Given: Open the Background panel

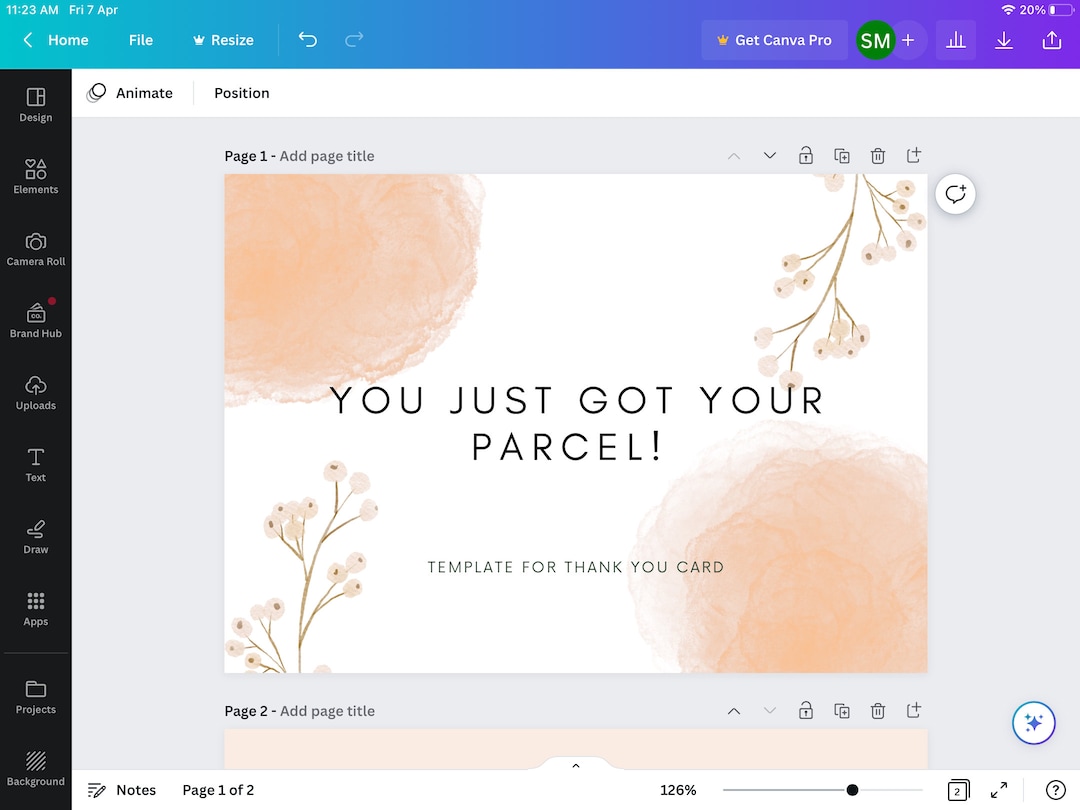Looking at the screenshot, I should [x=36, y=768].
